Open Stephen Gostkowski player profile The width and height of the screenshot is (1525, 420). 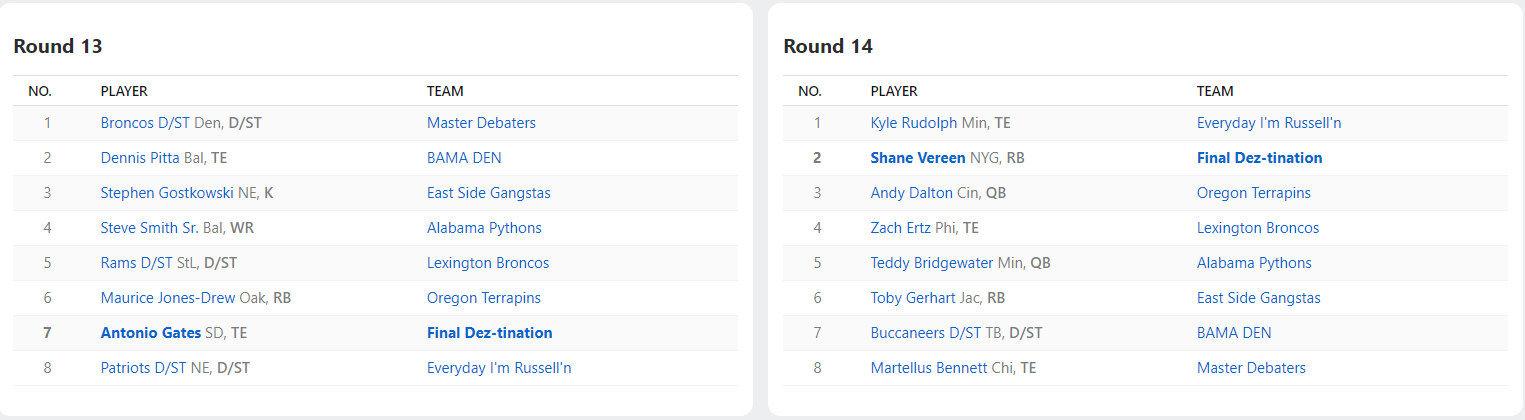coord(167,193)
